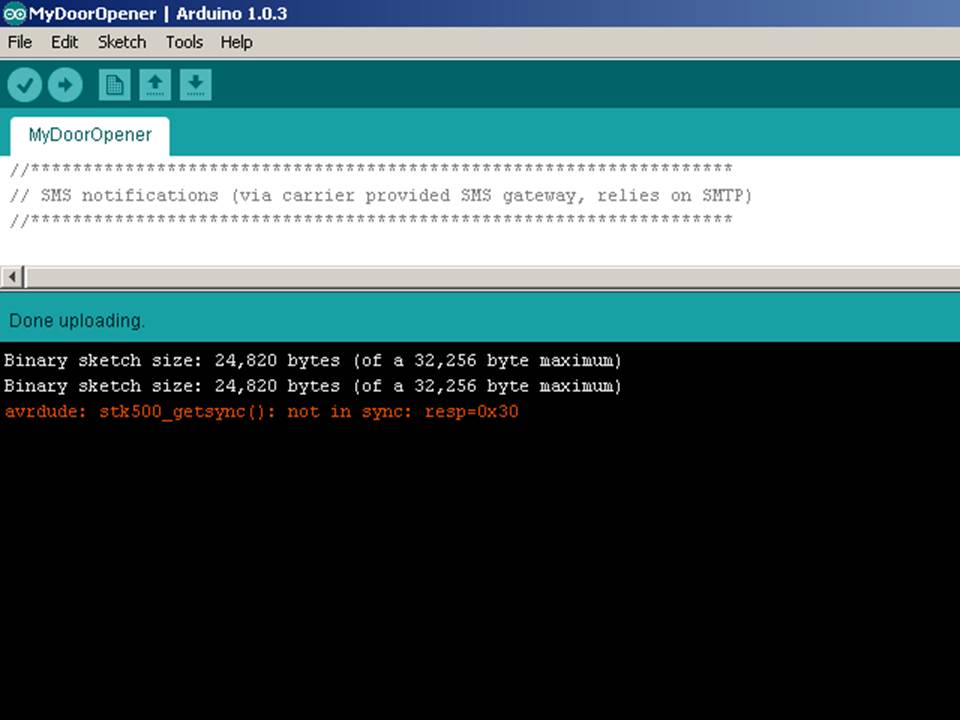Click the 'Done uploading.' status message
960x720 pixels.
[77, 321]
